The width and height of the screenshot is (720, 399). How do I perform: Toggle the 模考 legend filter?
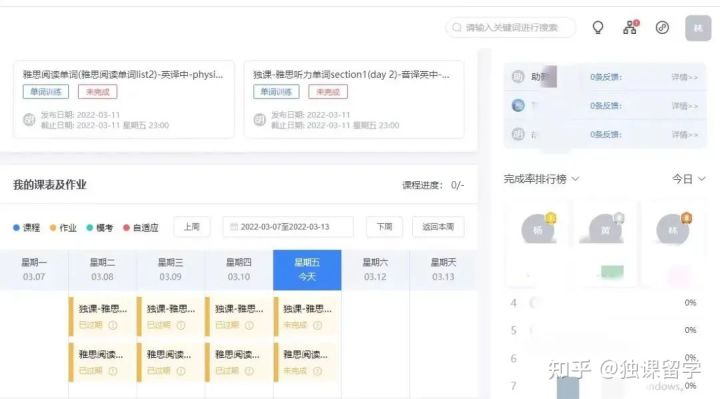pyautogui.click(x=100, y=228)
